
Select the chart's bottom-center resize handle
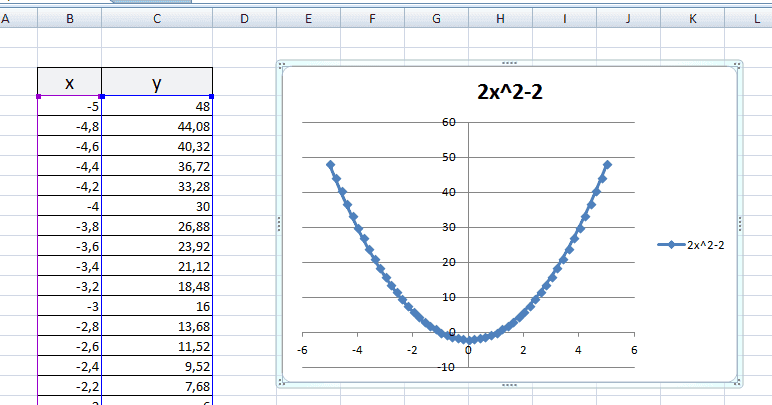511,384
